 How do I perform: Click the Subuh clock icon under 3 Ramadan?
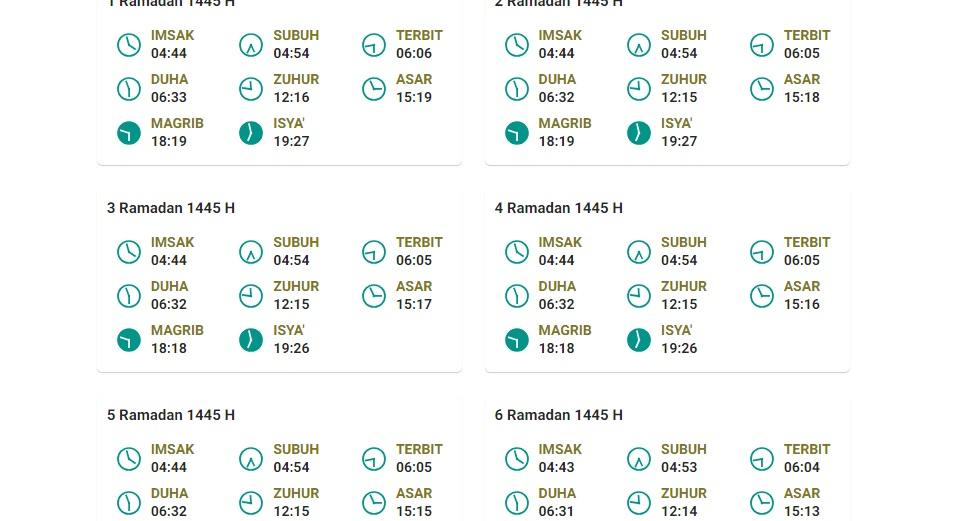click(x=251, y=252)
